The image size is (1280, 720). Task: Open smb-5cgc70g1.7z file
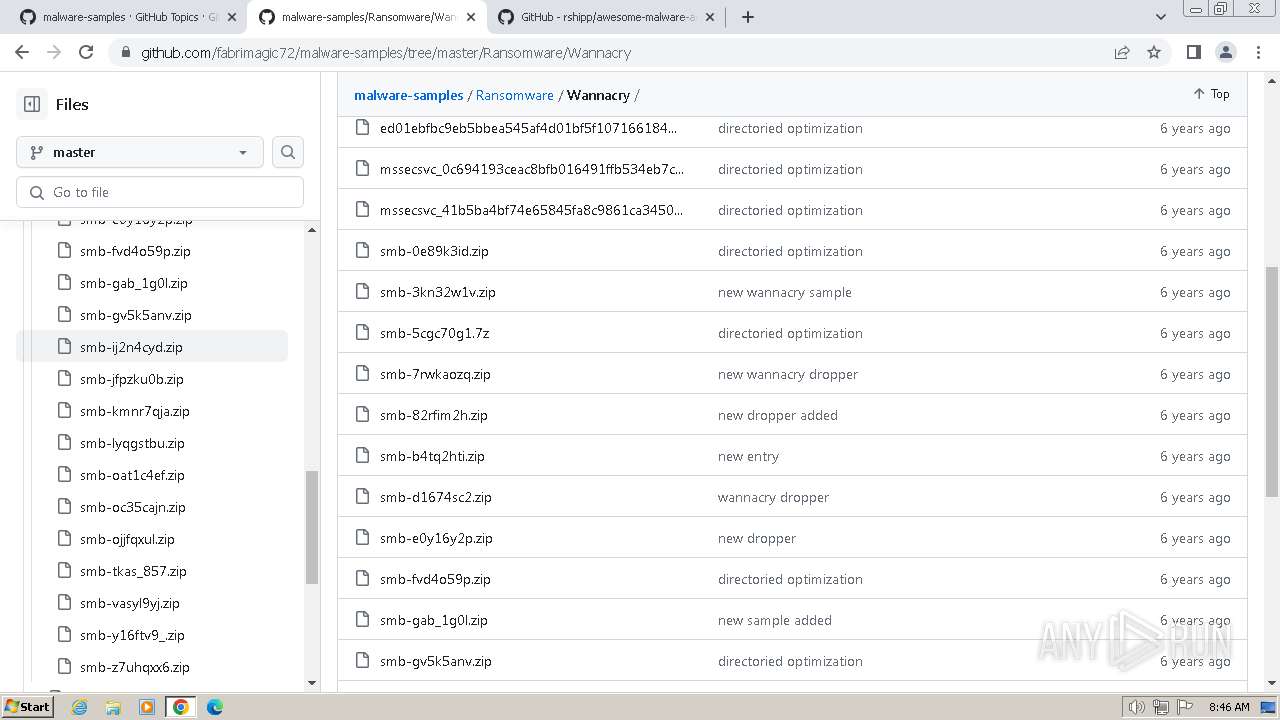click(435, 333)
